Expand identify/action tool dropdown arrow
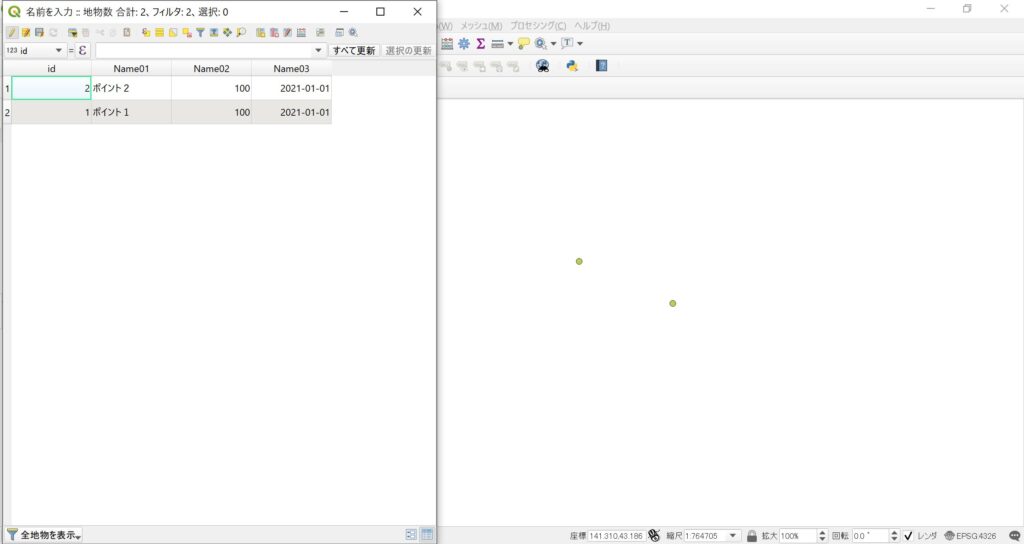Screen dimensions: 1024x544 pyautogui.click(x=553, y=44)
